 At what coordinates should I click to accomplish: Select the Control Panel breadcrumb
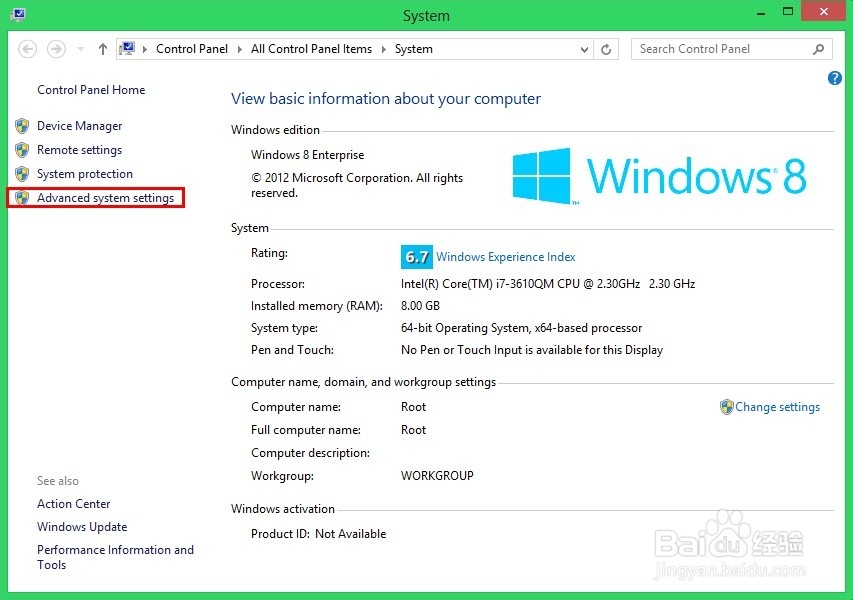click(x=191, y=49)
